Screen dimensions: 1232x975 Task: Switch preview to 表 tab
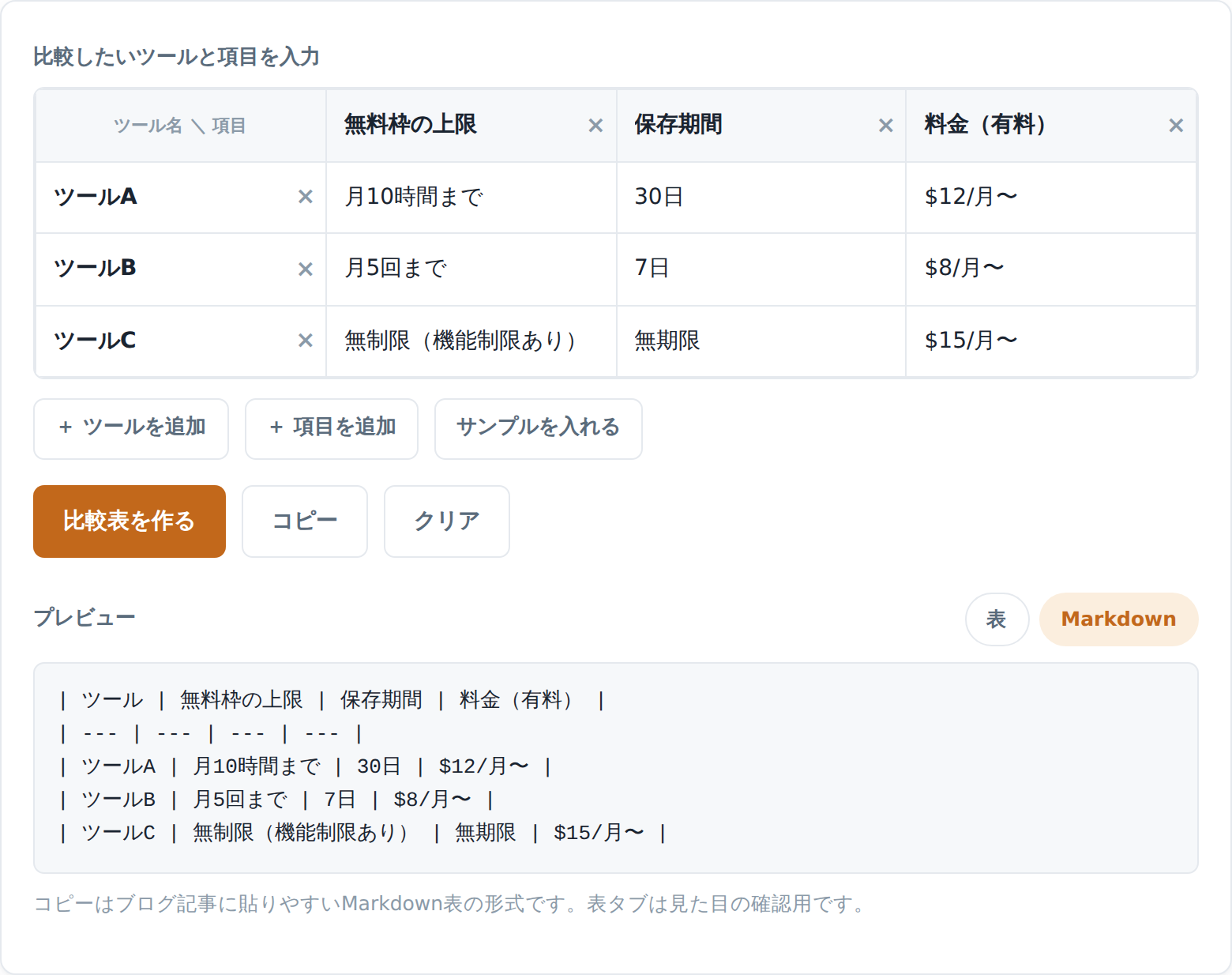997,619
